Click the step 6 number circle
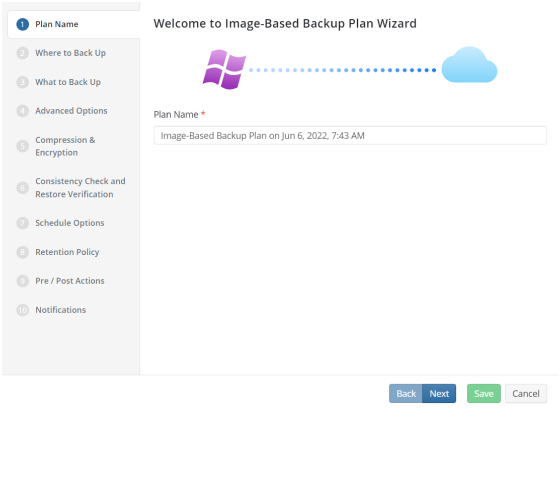This screenshot has width=560, height=480. (22, 188)
